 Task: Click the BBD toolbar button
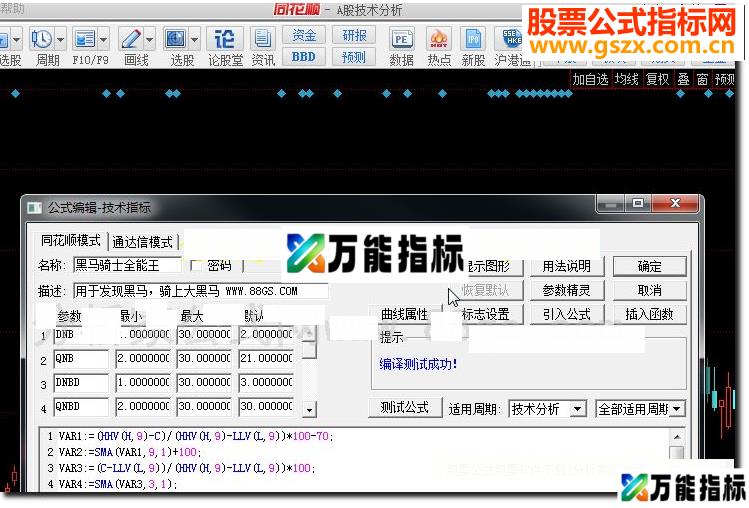click(304, 57)
